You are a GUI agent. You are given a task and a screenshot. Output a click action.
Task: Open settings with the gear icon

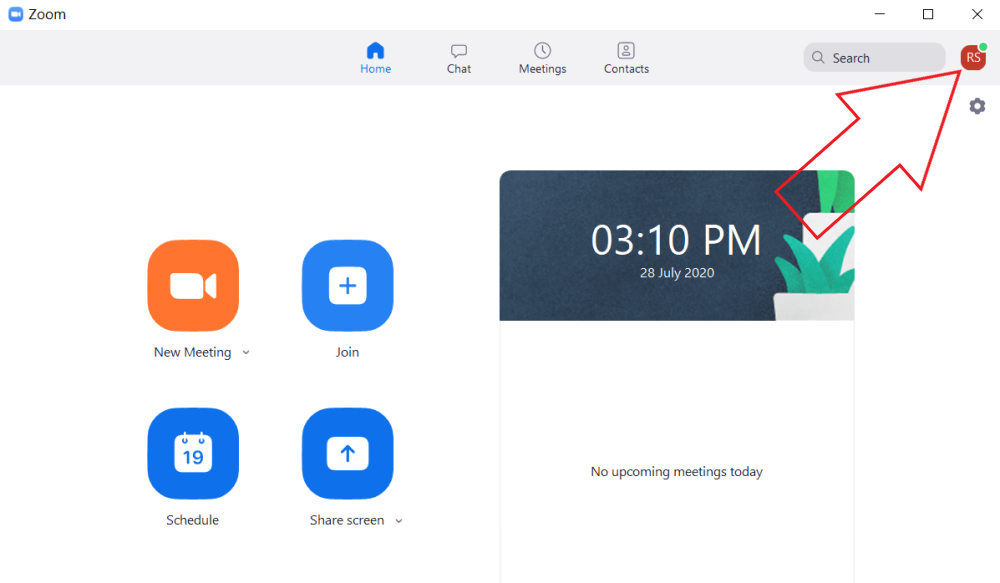tap(977, 106)
